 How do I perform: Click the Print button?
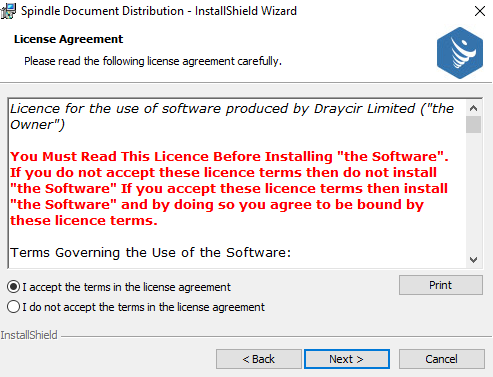pos(441,285)
